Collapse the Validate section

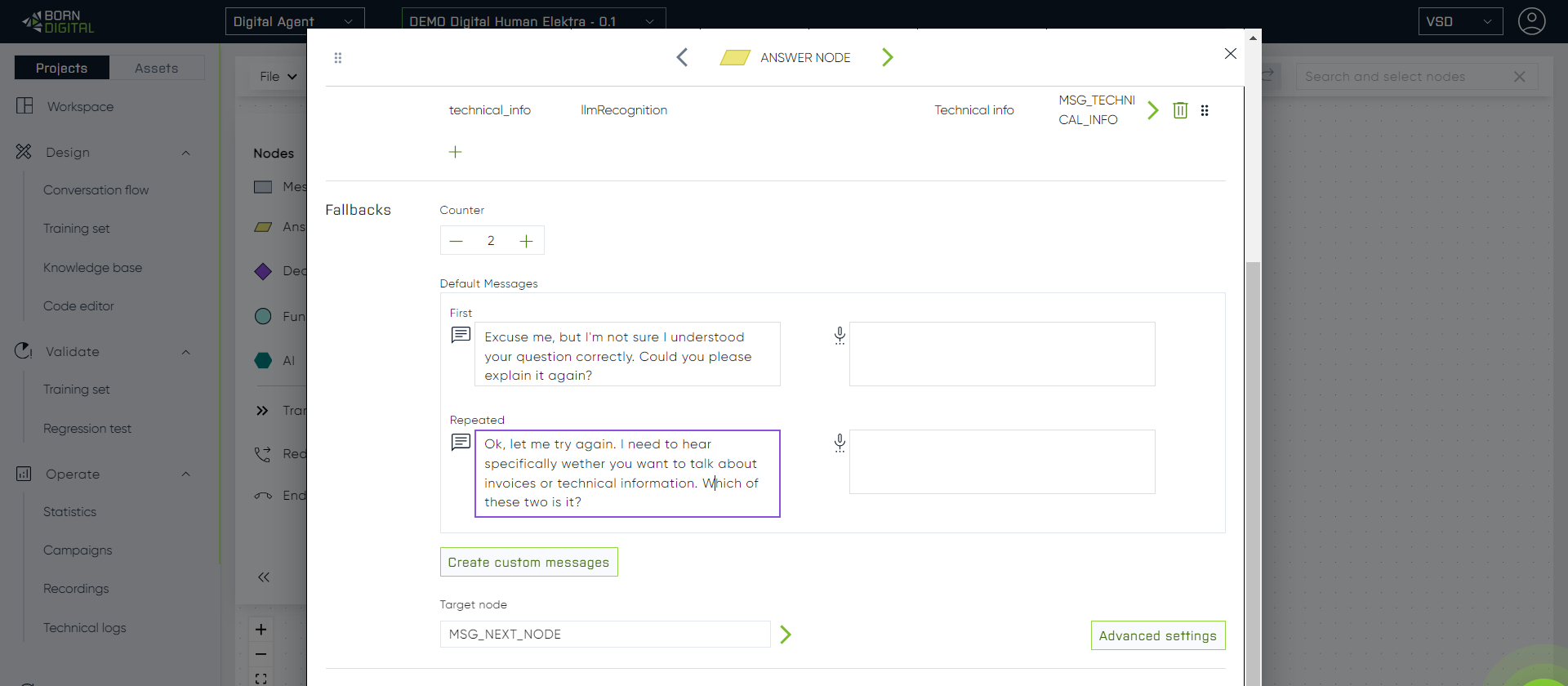[185, 352]
